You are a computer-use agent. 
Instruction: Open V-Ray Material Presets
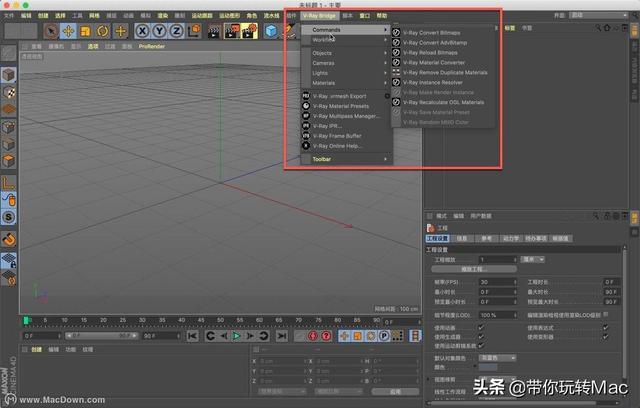[347, 106]
